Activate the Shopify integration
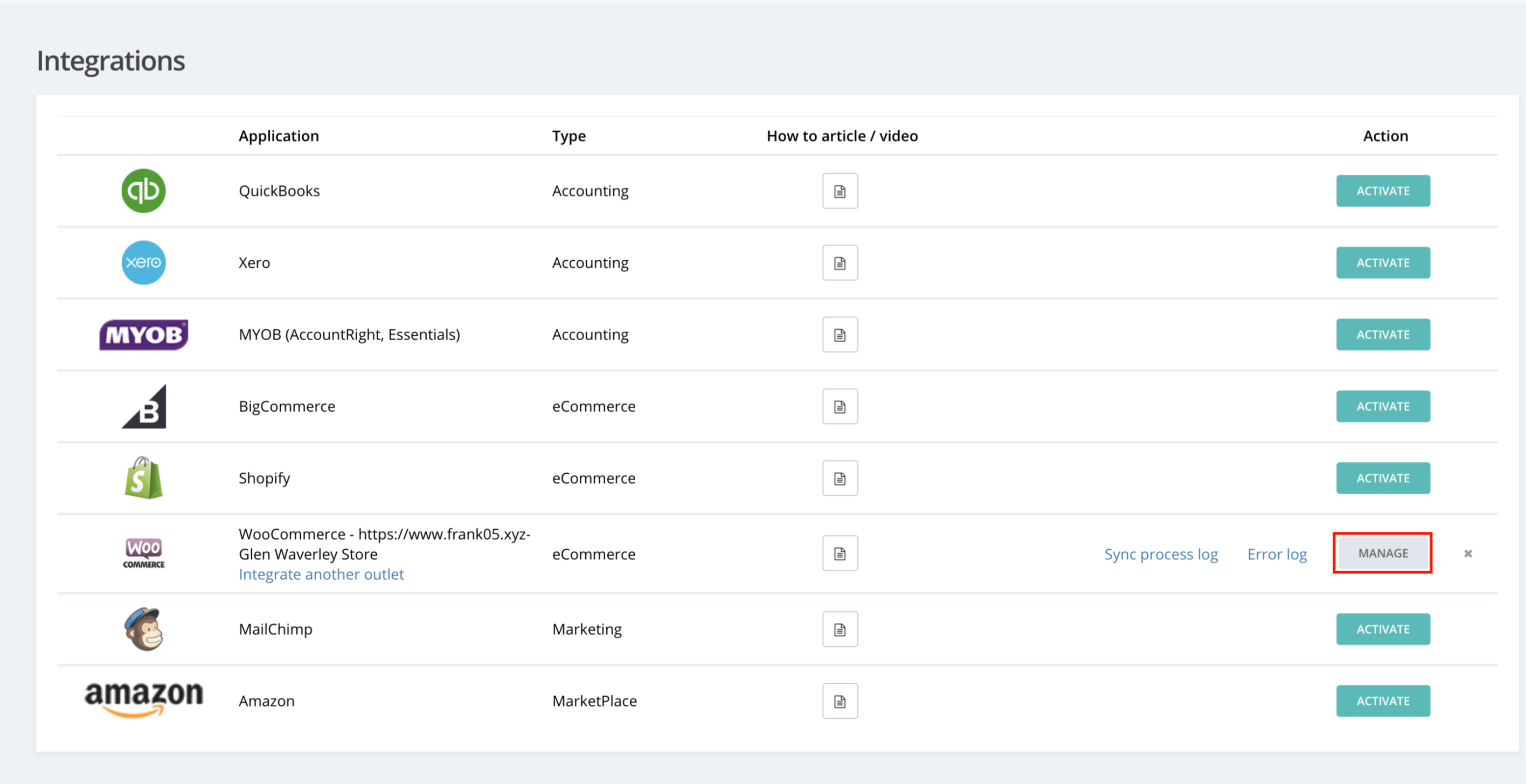1526x784 pixels. (x=1383, y=478)
